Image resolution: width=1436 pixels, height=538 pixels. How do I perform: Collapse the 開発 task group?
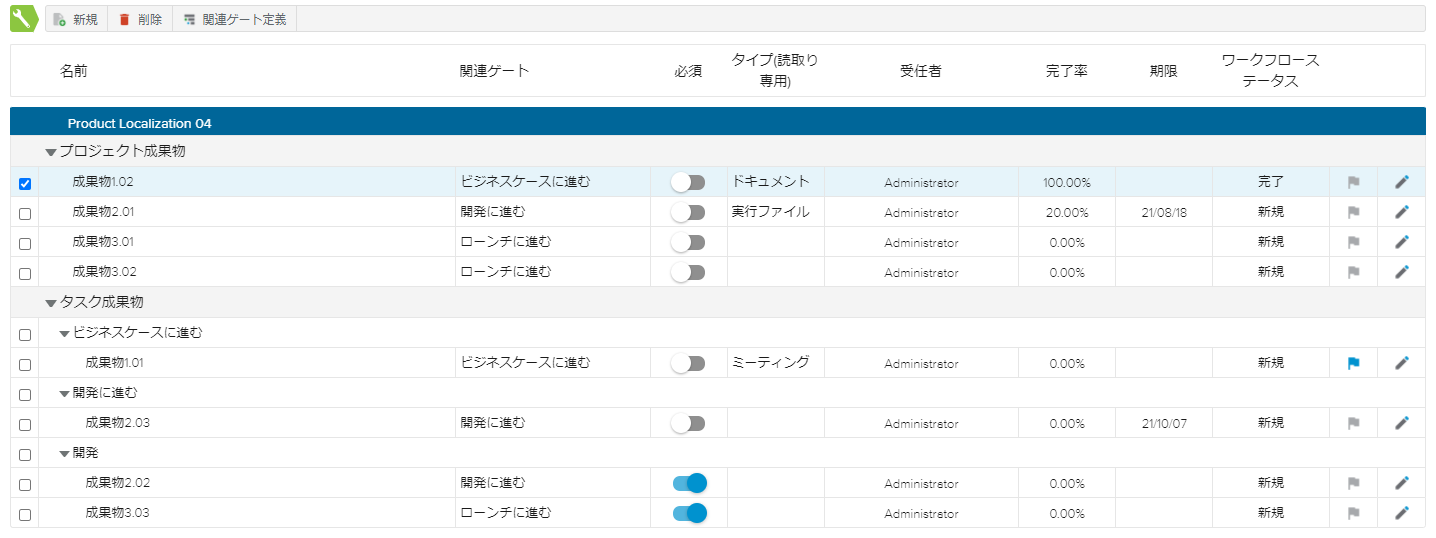[x=65, y=454]
